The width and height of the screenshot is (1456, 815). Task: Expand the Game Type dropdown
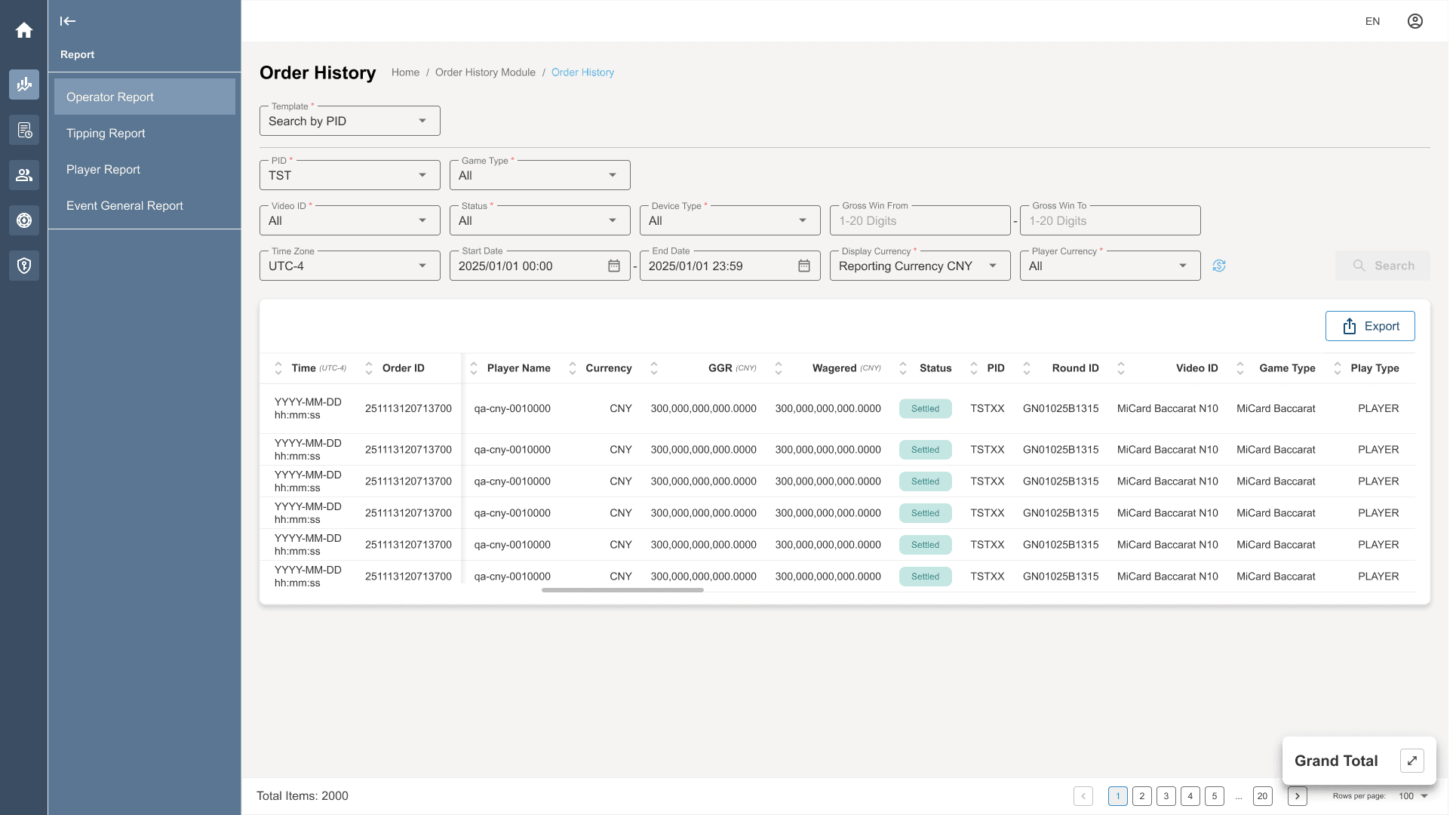pyautogui.click(x=540, y=175)
